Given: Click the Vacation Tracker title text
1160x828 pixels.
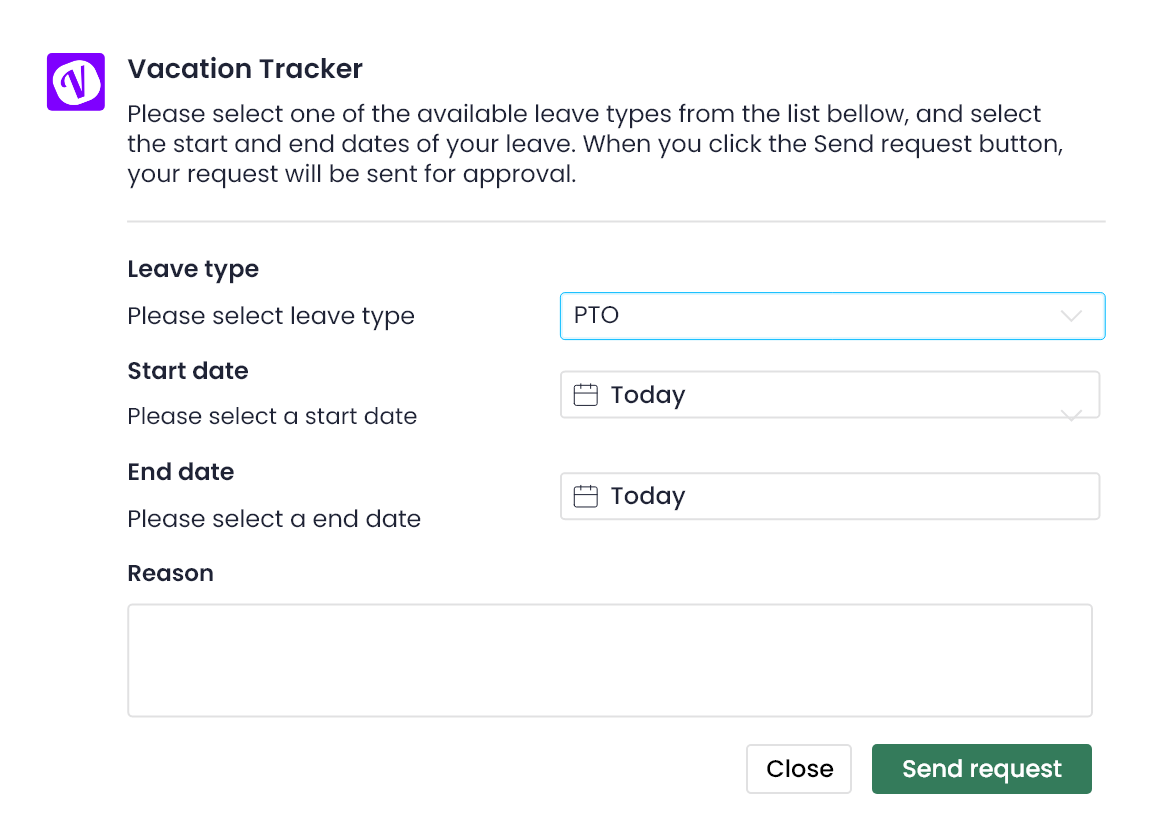Looking at the screenshot, I should tap(245, 69).
